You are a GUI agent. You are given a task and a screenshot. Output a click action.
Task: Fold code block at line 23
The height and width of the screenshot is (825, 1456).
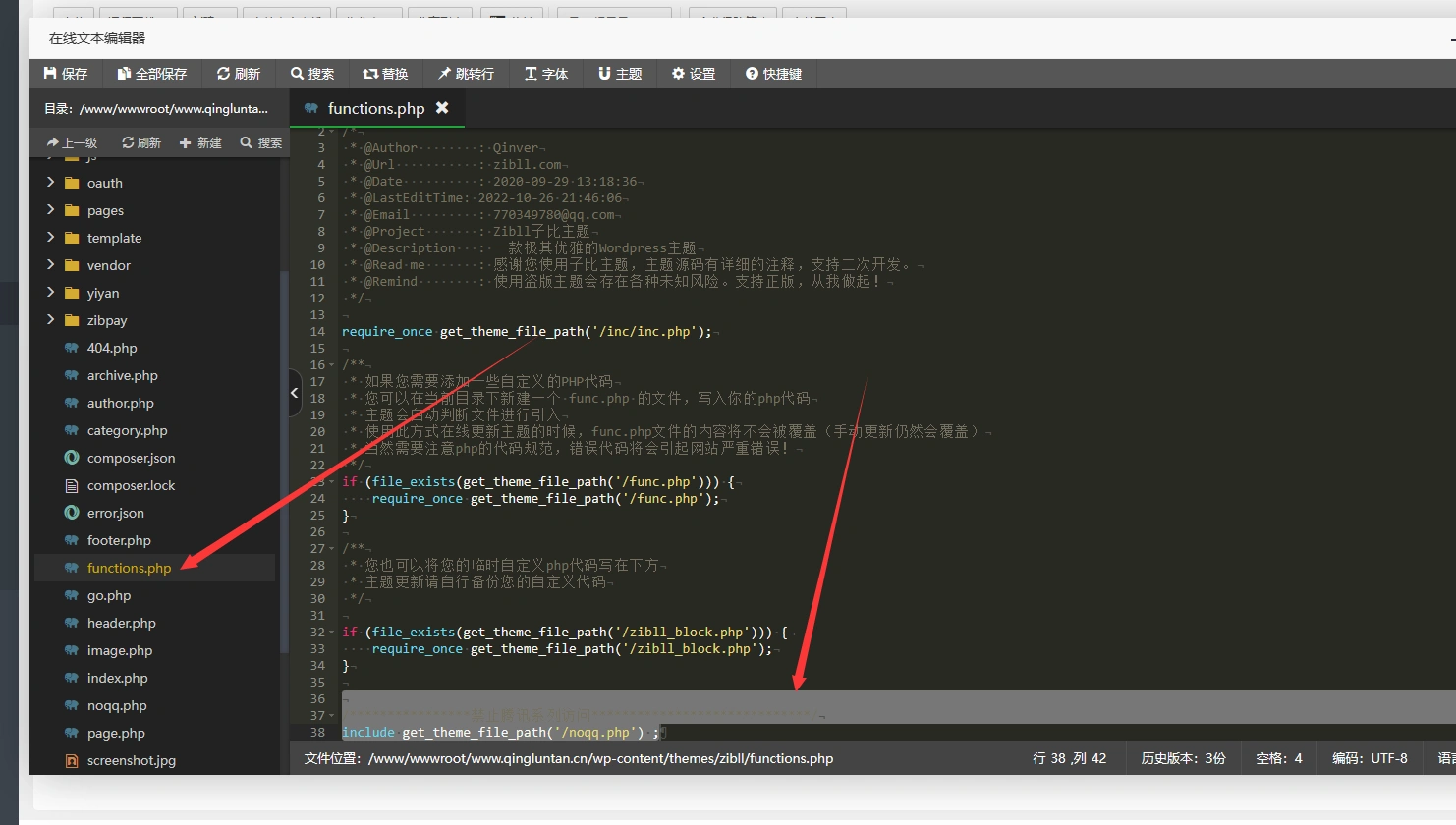[331, 482]
